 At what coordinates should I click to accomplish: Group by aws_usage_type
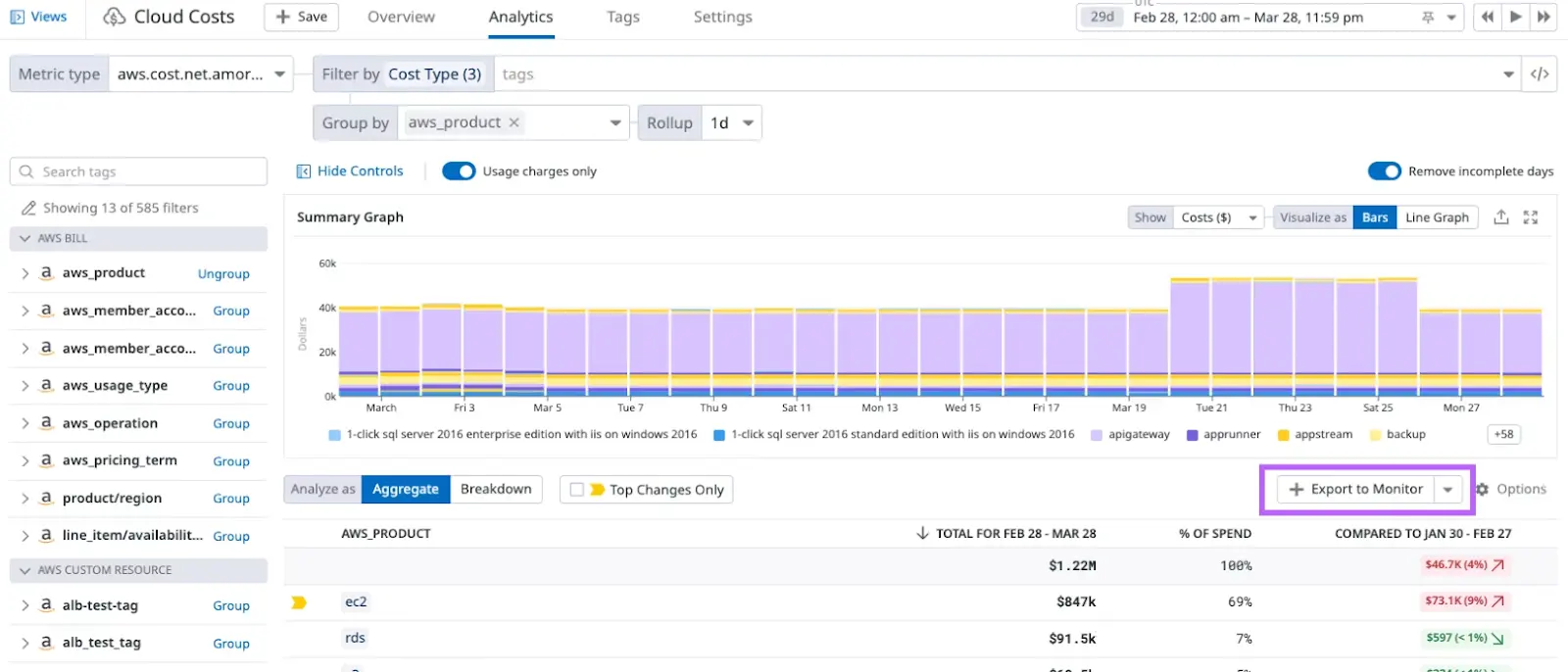pos(231,386)
